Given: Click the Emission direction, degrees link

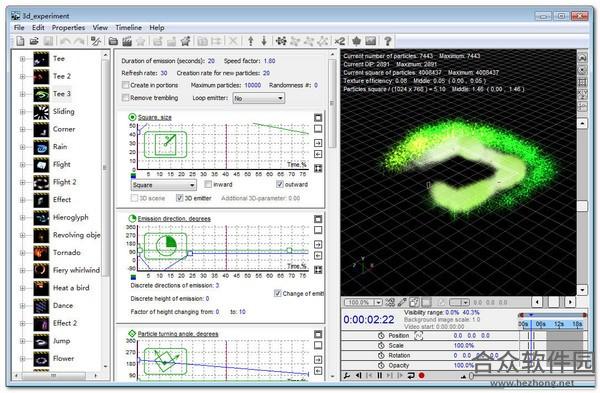Looking at the screenshot, I should [x=174, y=219].
